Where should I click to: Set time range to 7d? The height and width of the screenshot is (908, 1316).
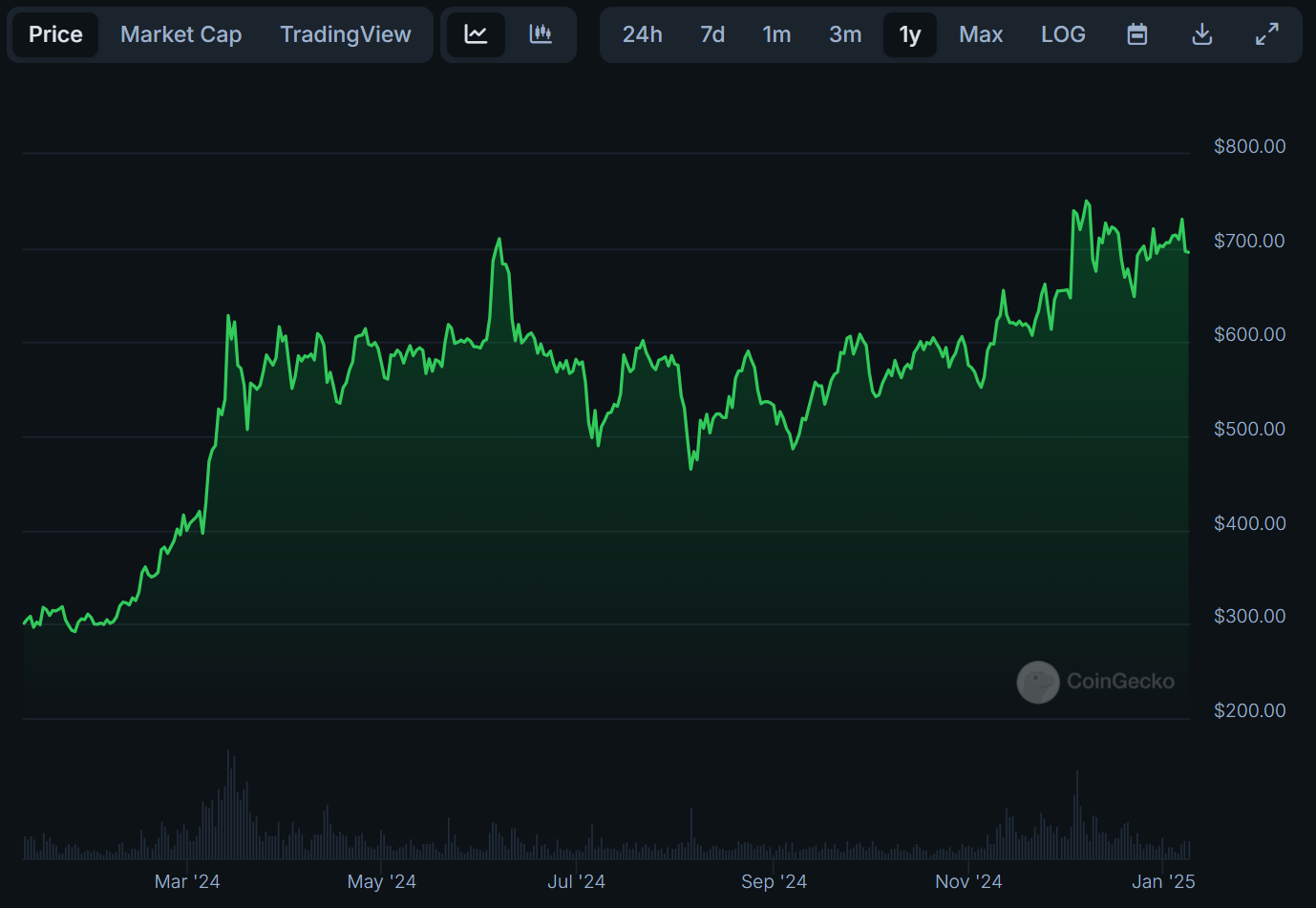pyautogui.click(x=712, y=34)
